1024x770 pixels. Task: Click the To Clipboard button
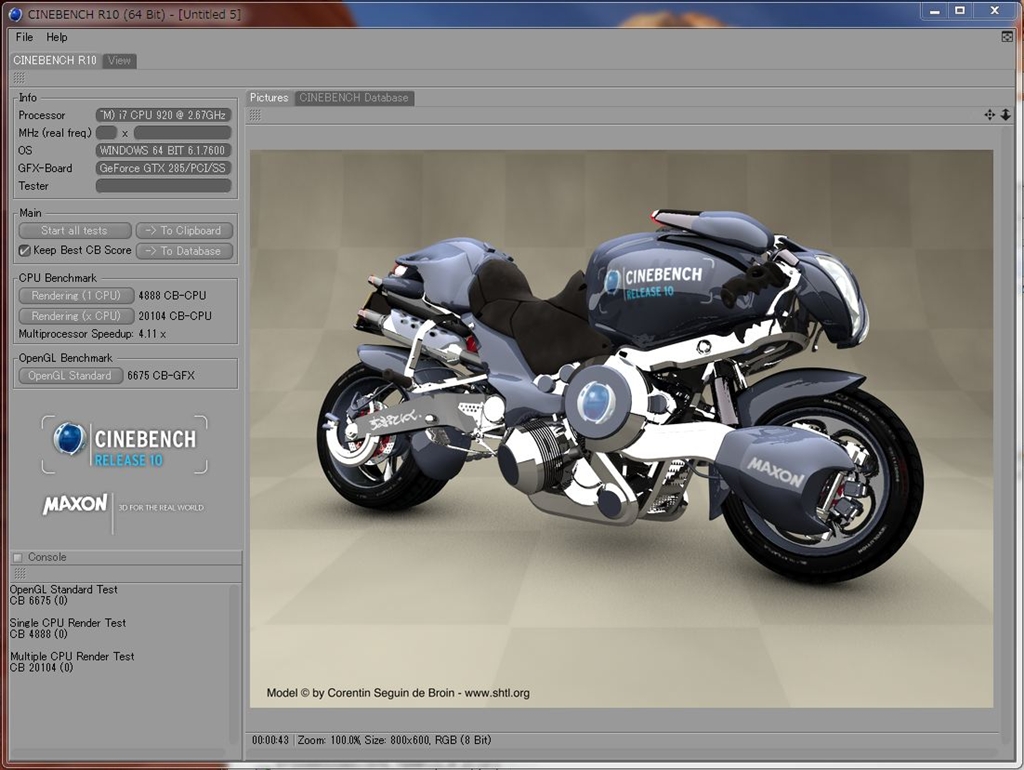[184, 231]
